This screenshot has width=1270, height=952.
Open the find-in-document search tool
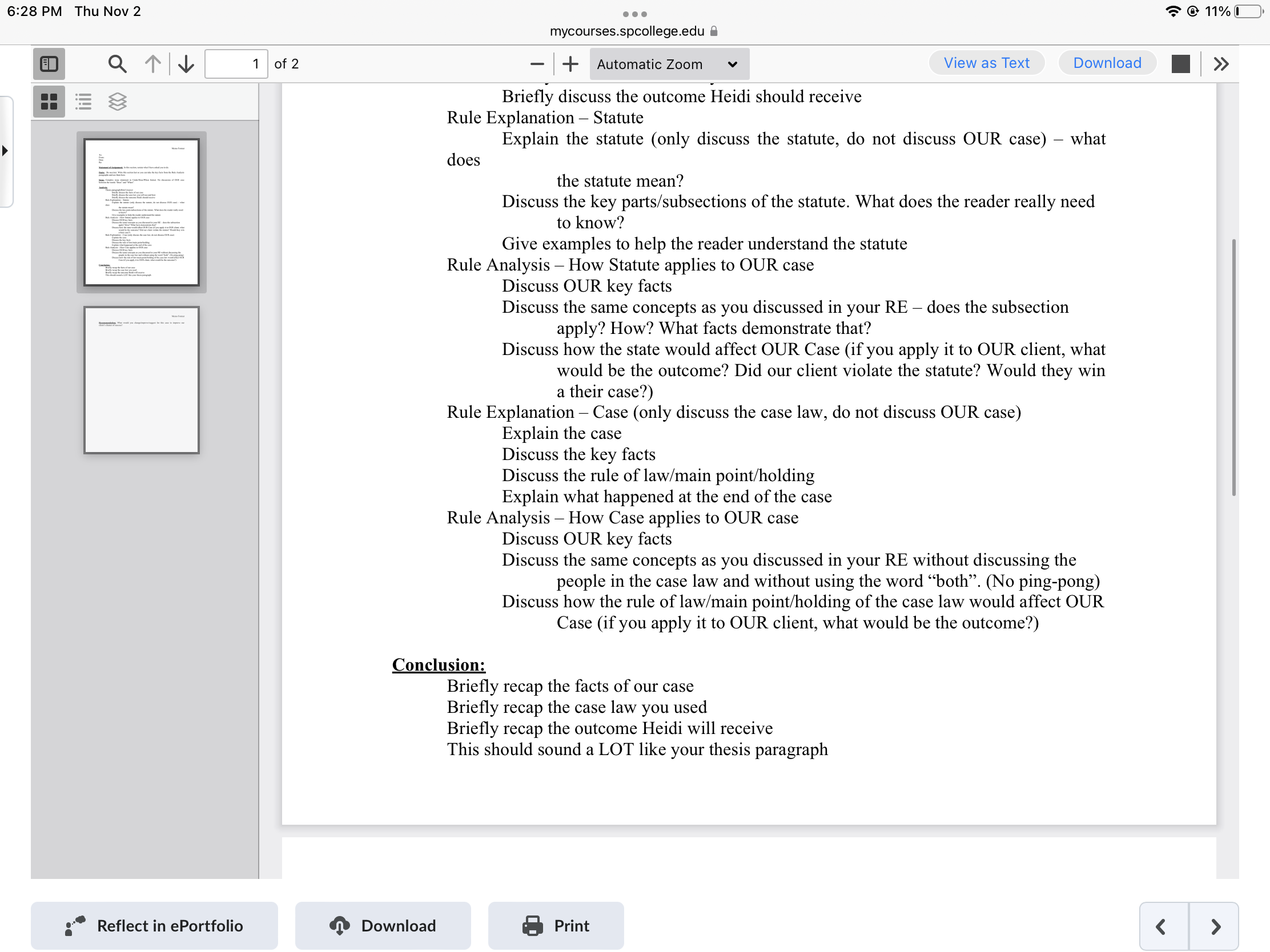coord(117,64)
